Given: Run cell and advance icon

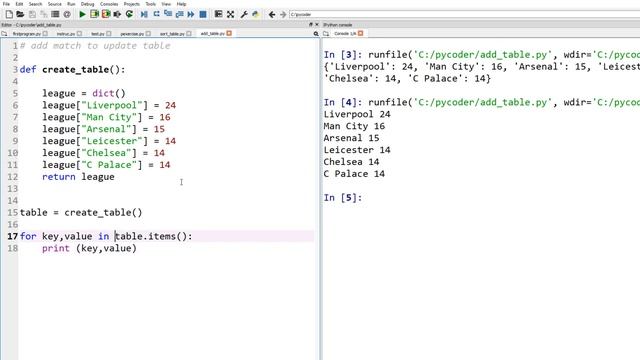Looking at the screenshot, I should [x=106, y=14].
